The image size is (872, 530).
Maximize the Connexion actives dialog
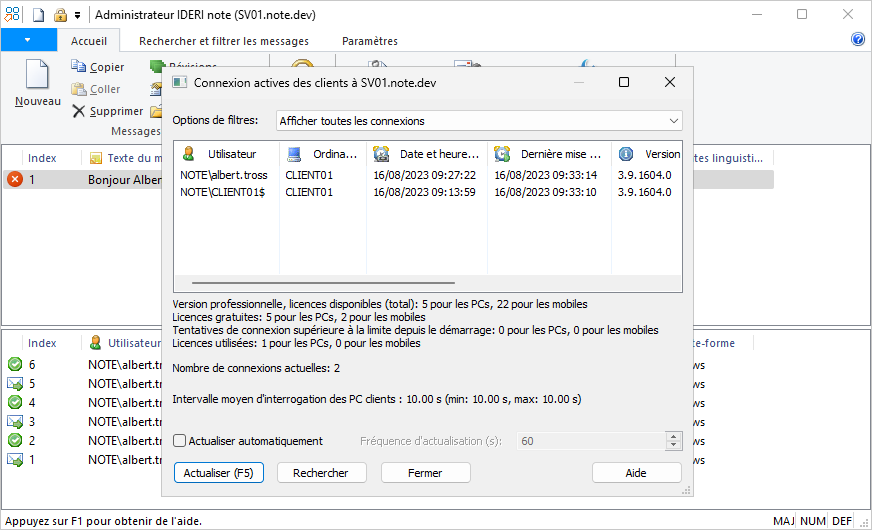click(624, 82)
